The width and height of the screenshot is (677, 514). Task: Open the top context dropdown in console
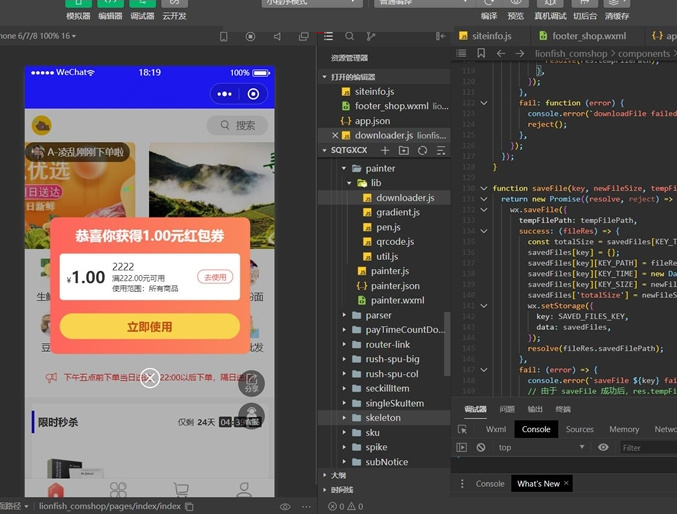coord(540,447)
